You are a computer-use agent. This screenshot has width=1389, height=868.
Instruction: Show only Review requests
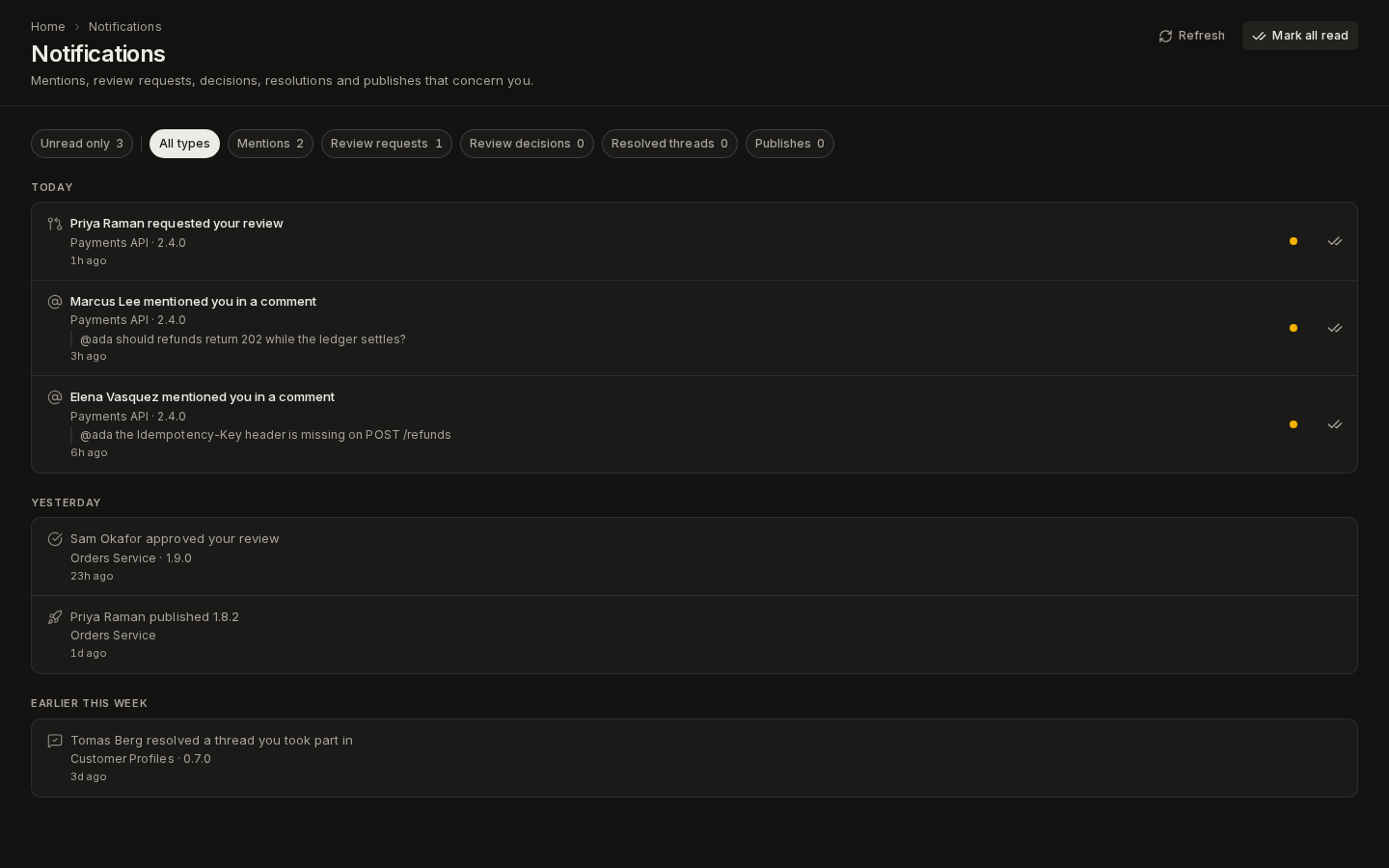pyautogui.click(x=387, y=144)
